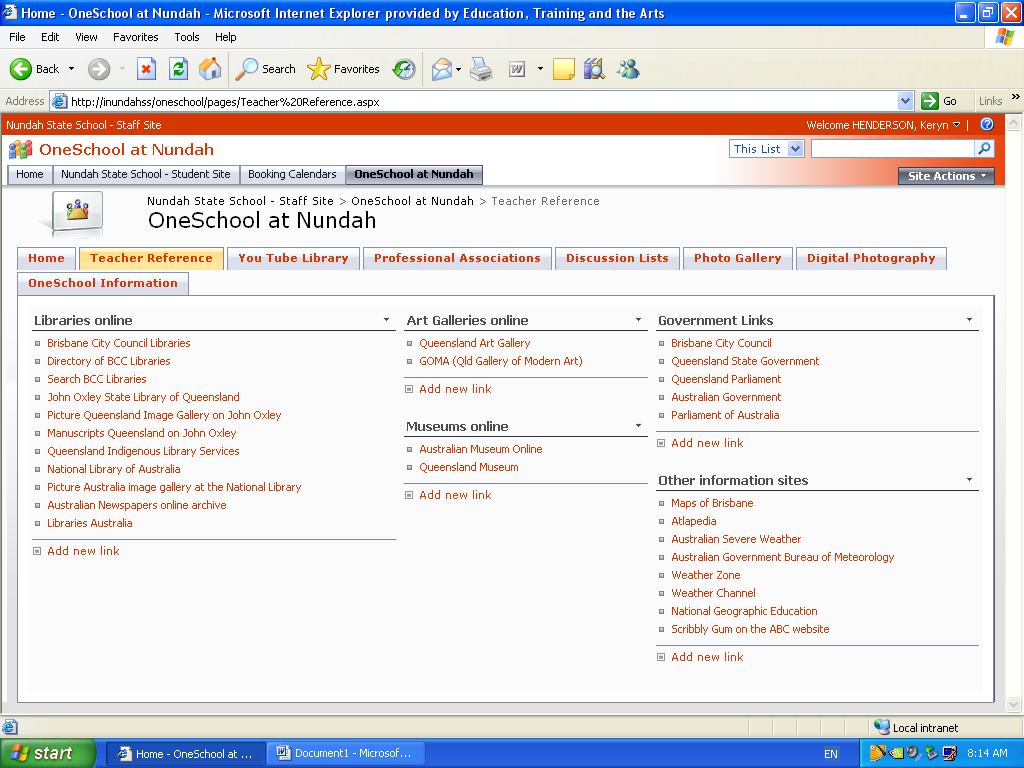
Task: Open the Discuss yellow note icon
Action: pyautogui.click(x=564, y=69)
